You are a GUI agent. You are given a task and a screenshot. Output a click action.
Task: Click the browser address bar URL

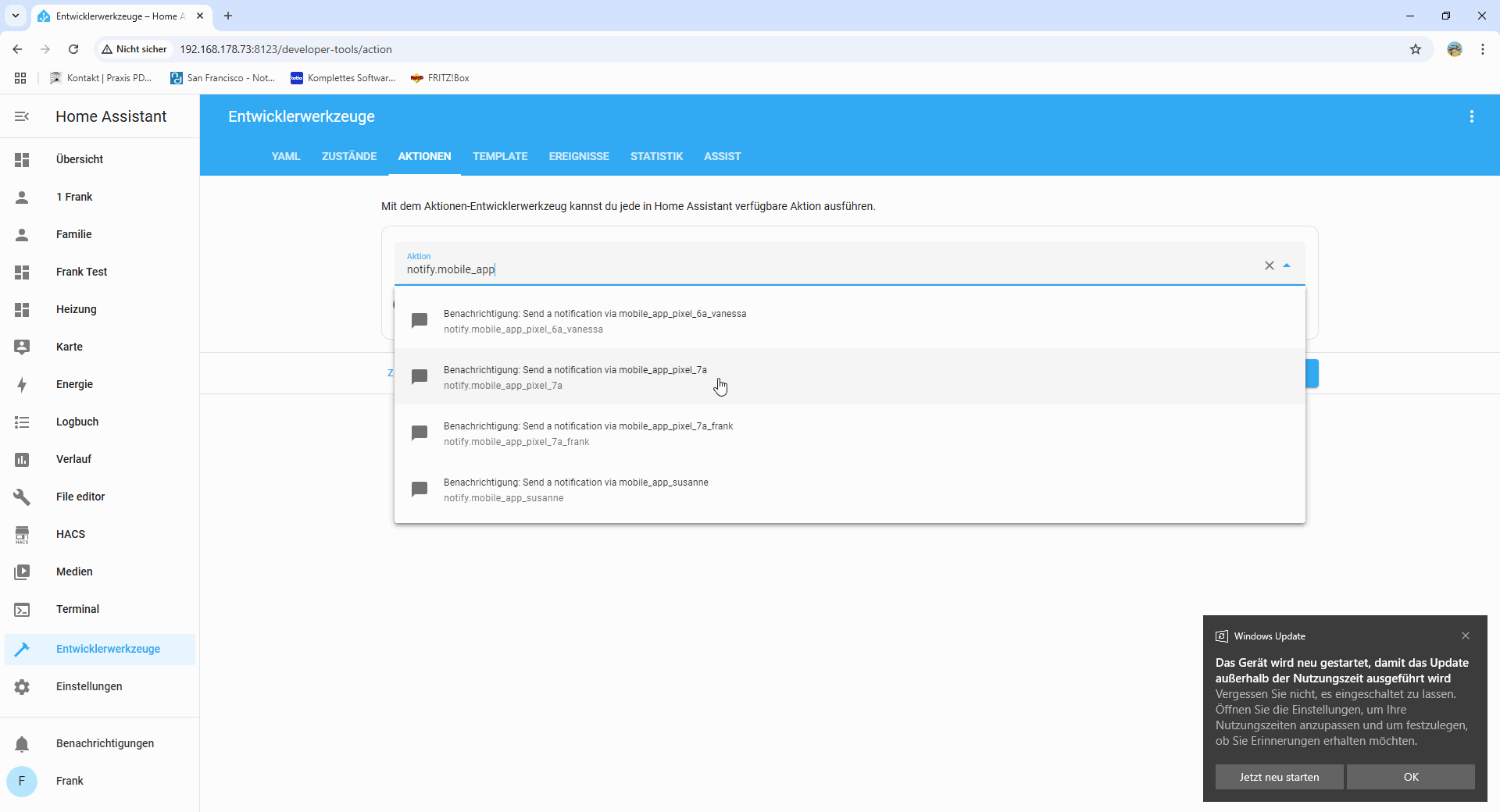pos(286,49)
